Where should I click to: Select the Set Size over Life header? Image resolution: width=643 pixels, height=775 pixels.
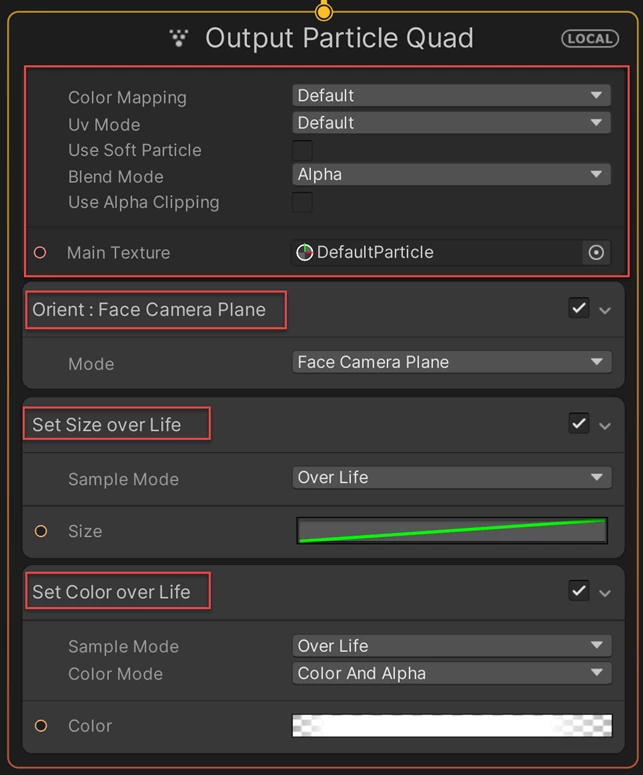[x=107, y=425]
